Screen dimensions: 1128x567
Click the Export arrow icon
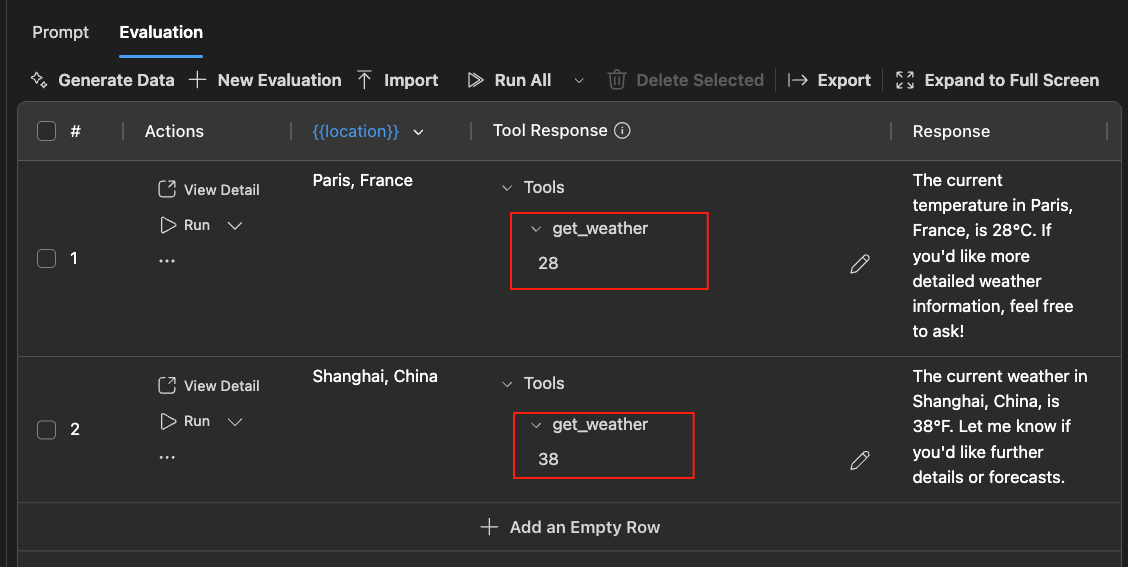tap(798, 80)
